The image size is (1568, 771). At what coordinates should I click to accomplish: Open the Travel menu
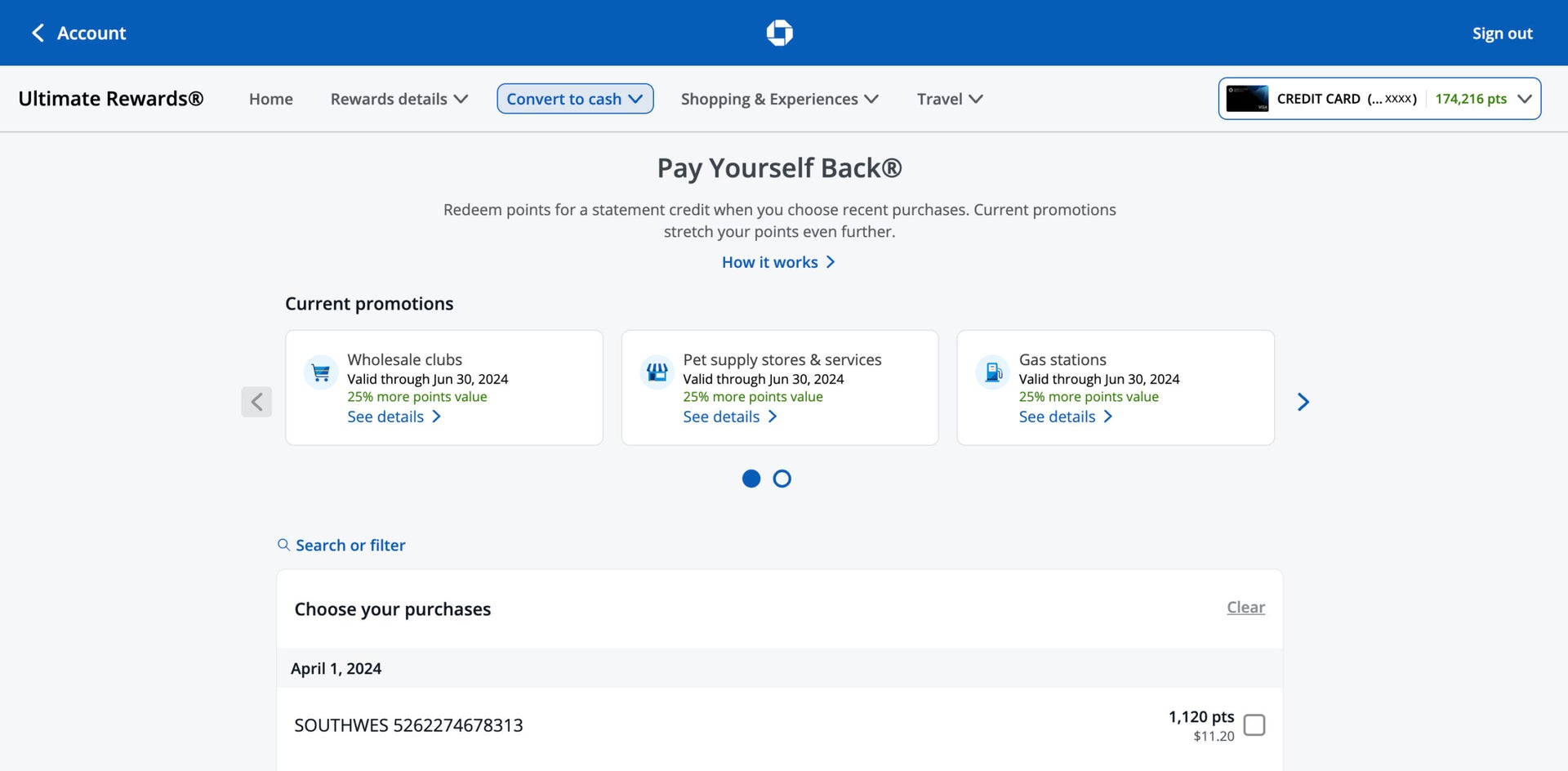click(x=949, y=98)
